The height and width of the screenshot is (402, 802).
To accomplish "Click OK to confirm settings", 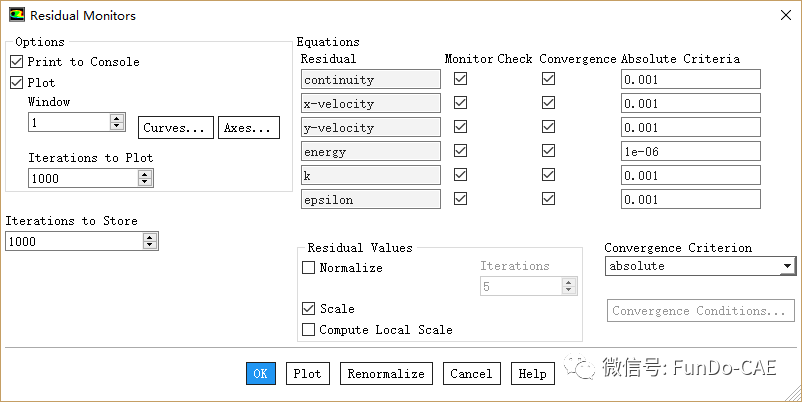I will (260, 374).
